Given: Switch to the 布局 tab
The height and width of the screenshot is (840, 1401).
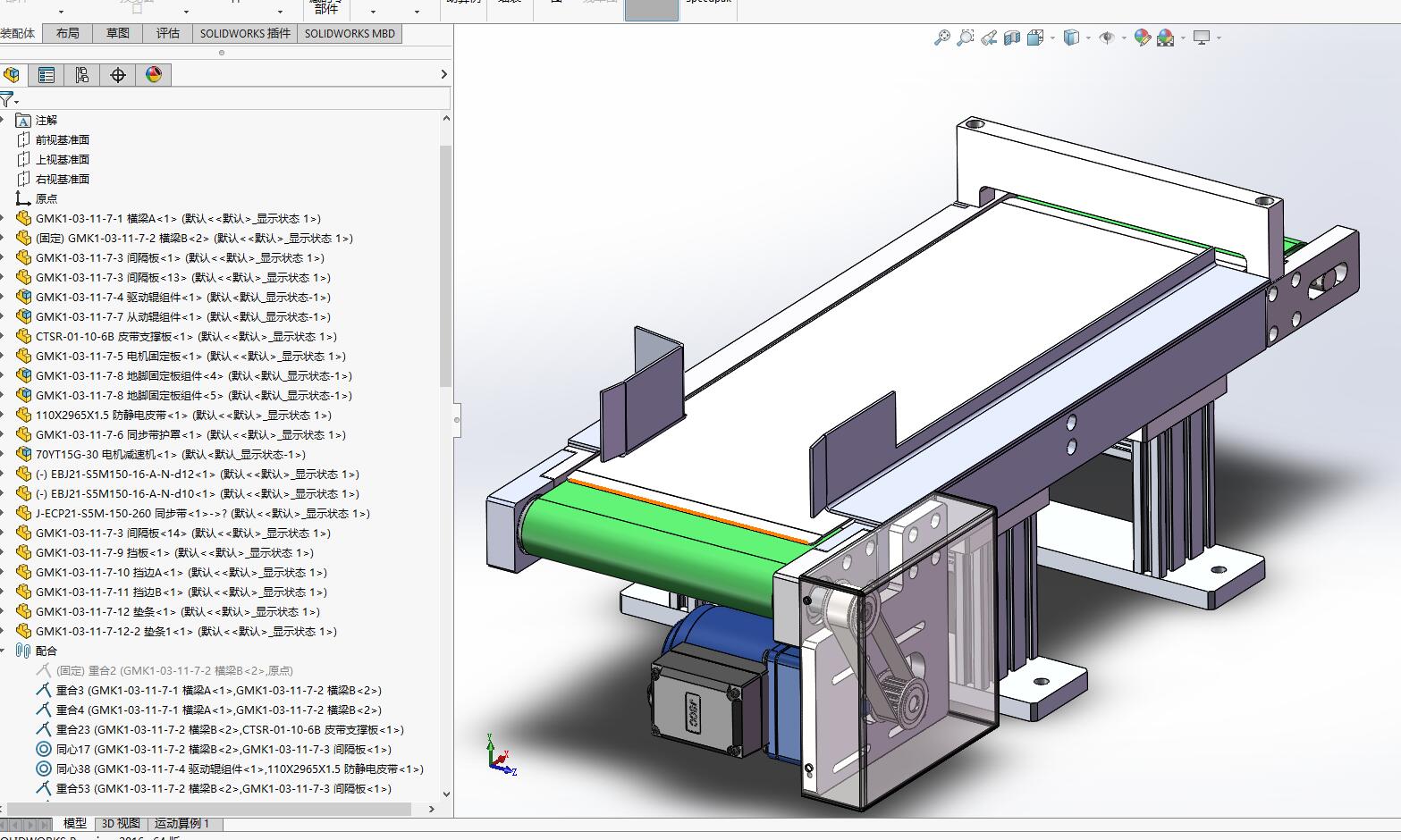Looking at the screenshot, I should 68,33.
